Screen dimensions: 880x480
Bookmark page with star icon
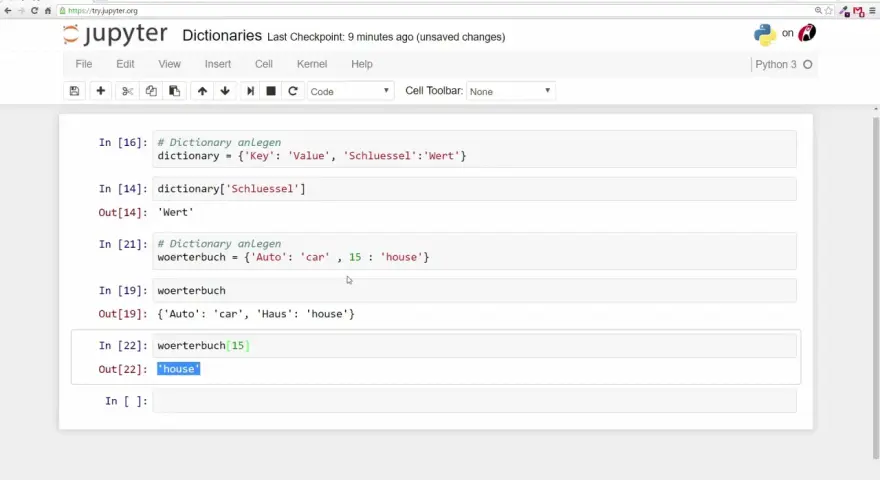pos(828,11)
